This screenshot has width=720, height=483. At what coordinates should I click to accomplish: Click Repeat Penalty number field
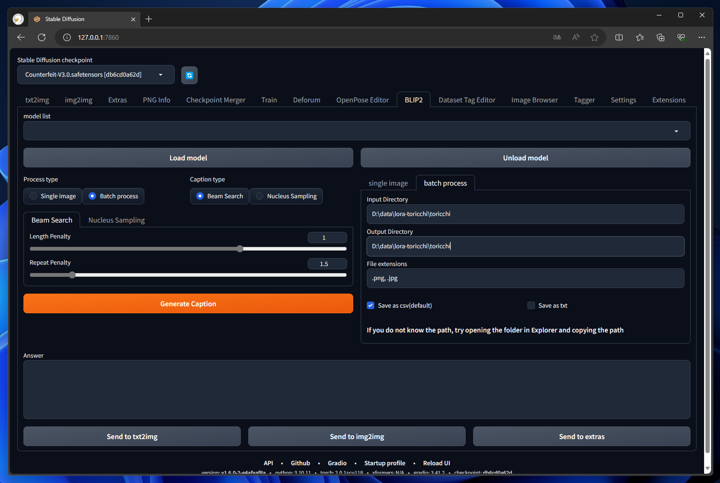[327, 264]
